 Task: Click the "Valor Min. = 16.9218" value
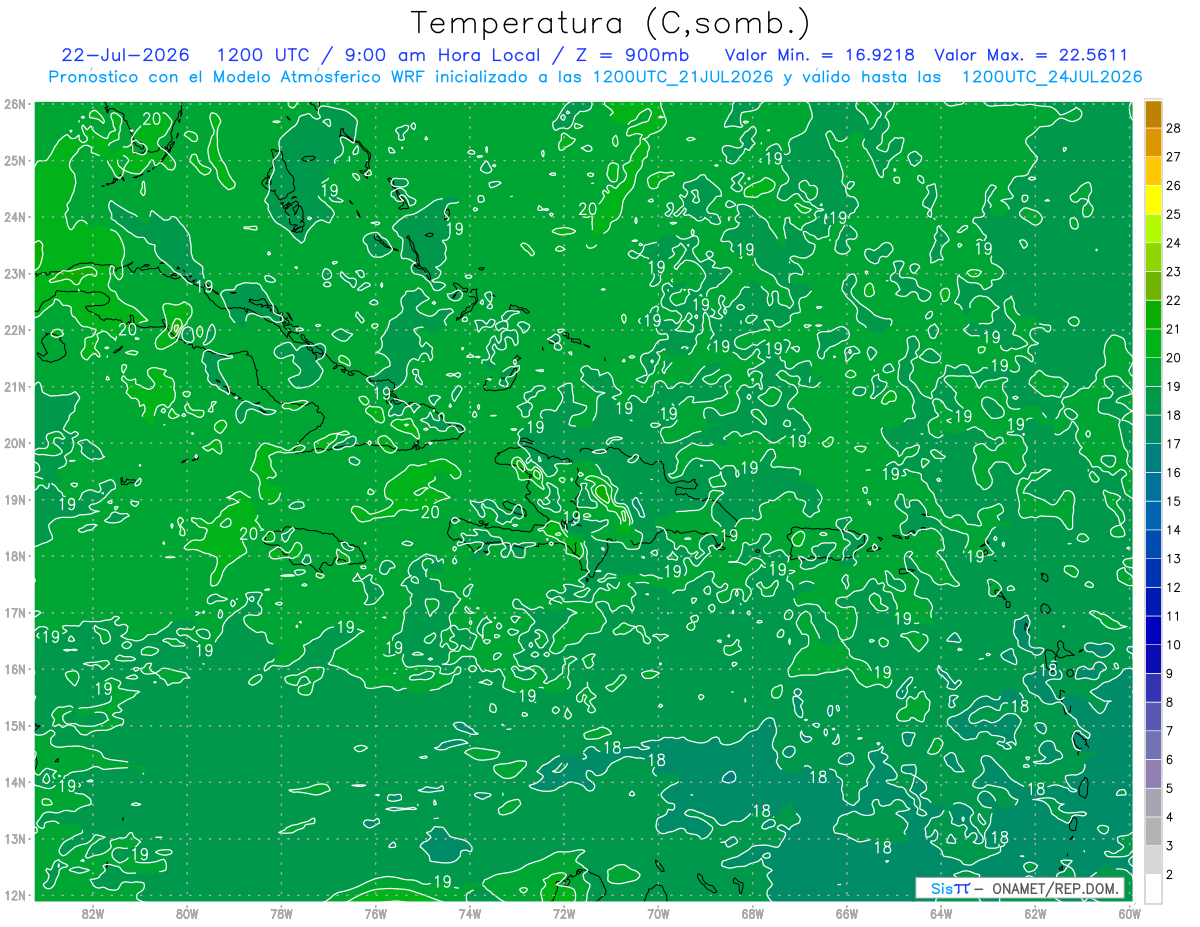tap(820, 55)
